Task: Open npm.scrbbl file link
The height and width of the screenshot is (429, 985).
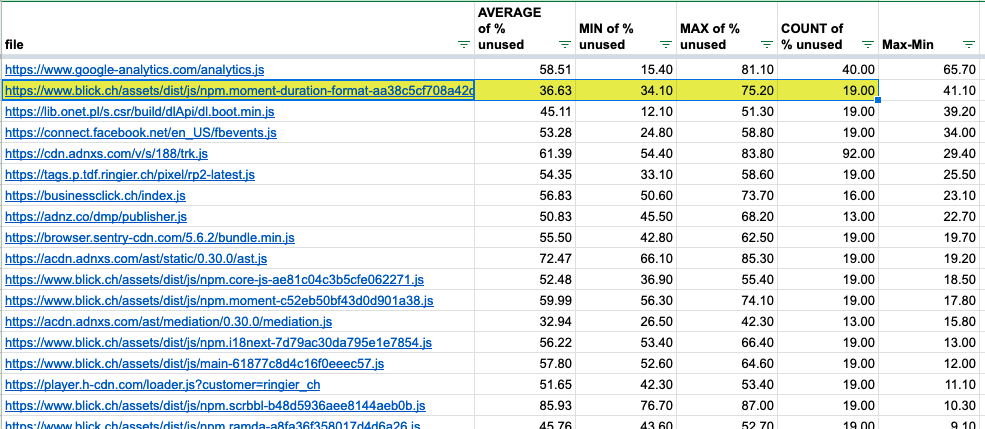Action: click(x=215, y=406)
